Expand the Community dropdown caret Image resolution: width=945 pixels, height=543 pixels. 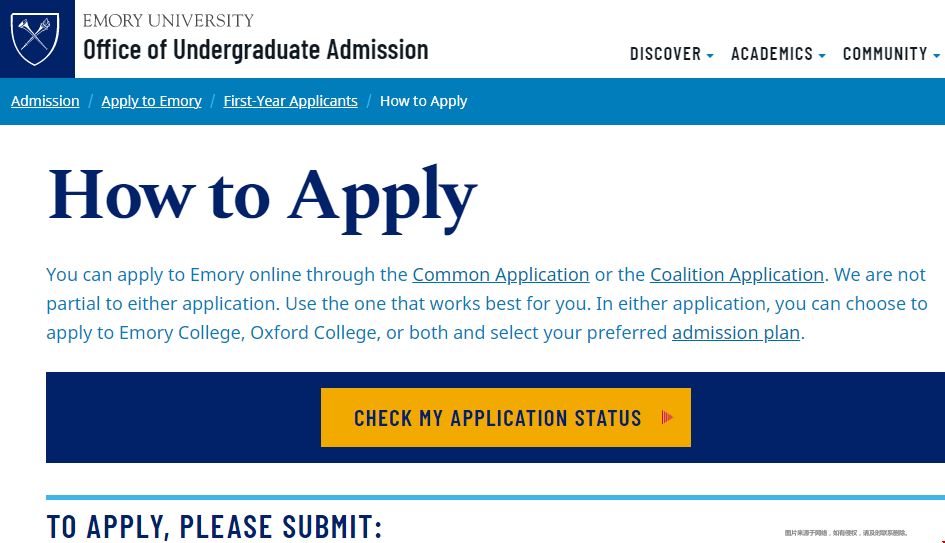[937, 55]
